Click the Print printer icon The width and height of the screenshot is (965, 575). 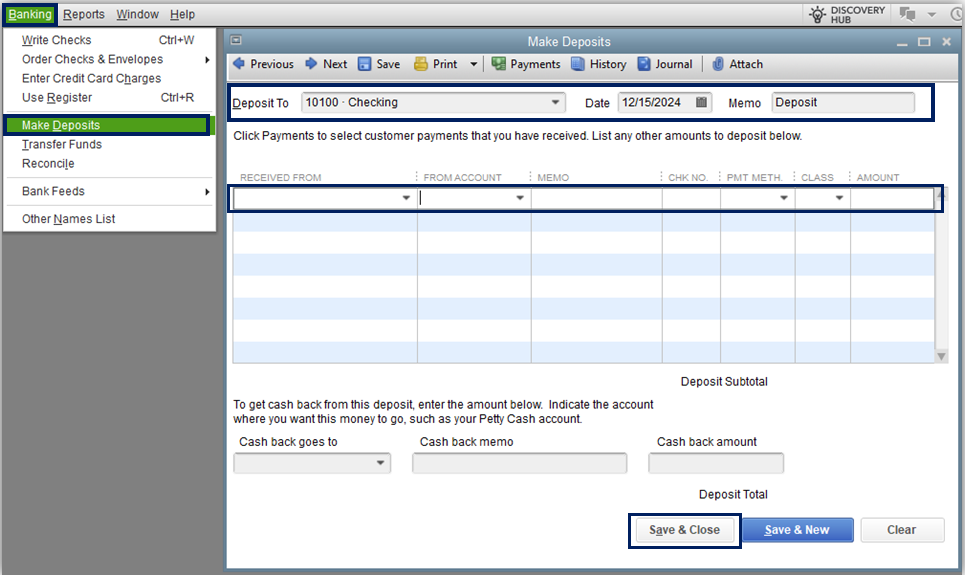click(x=421, y=64)
